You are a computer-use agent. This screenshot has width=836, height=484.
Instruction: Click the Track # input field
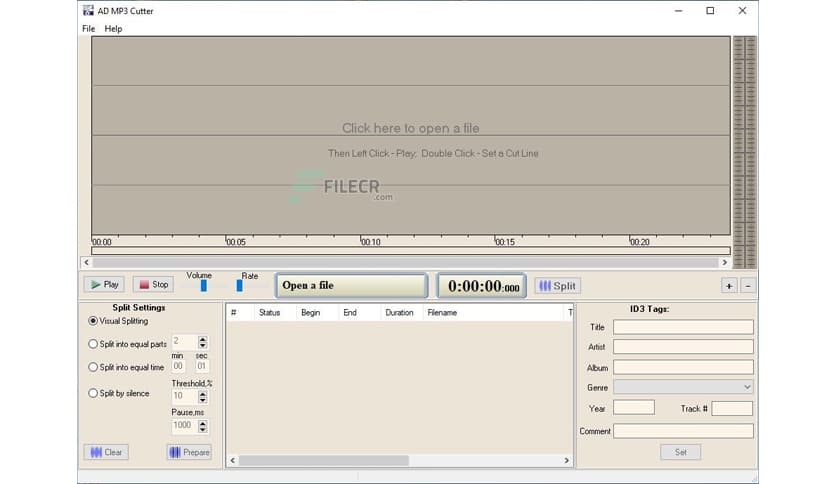[732, 408]
